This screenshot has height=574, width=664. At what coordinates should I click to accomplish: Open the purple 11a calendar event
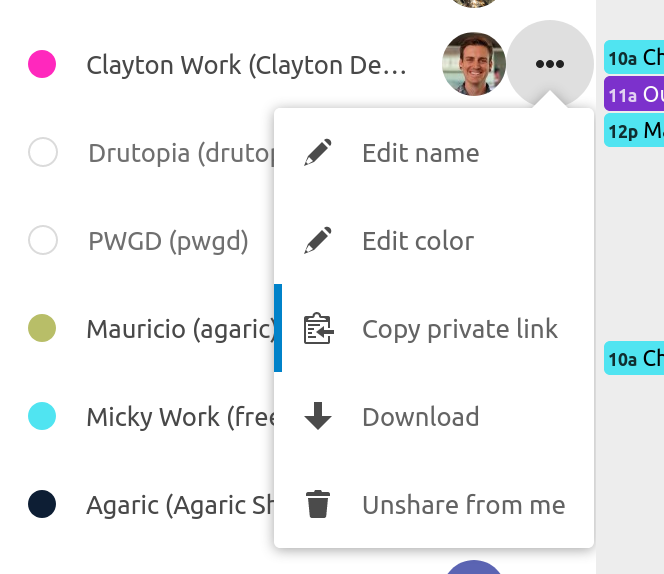[634, 94]
